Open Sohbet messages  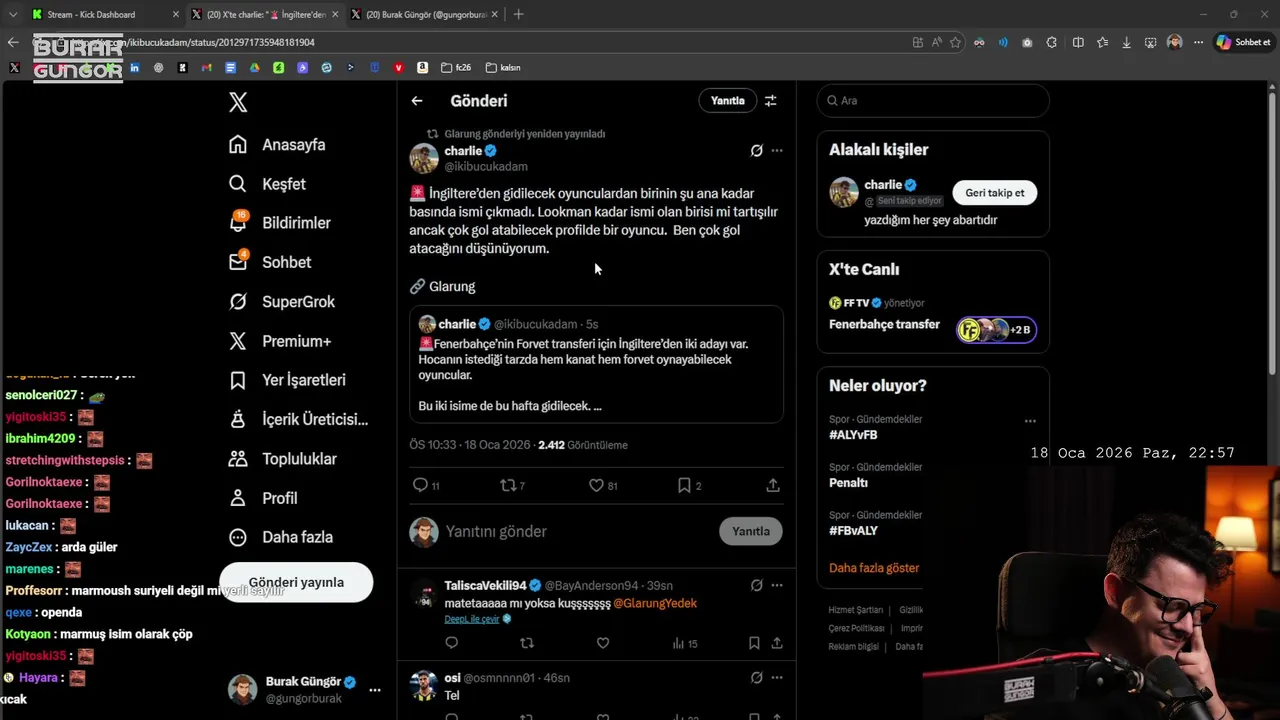[270, 262]
